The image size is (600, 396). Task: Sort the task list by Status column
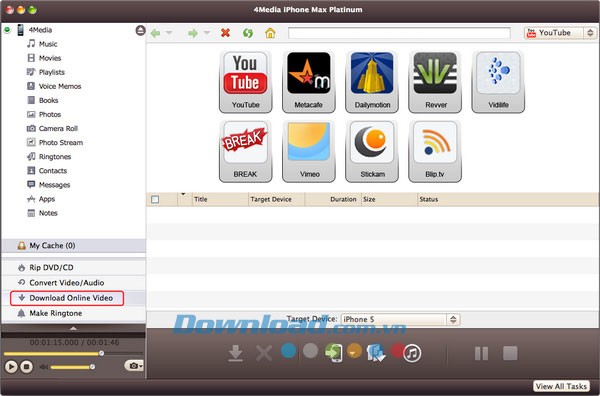[x=508, y=199]
